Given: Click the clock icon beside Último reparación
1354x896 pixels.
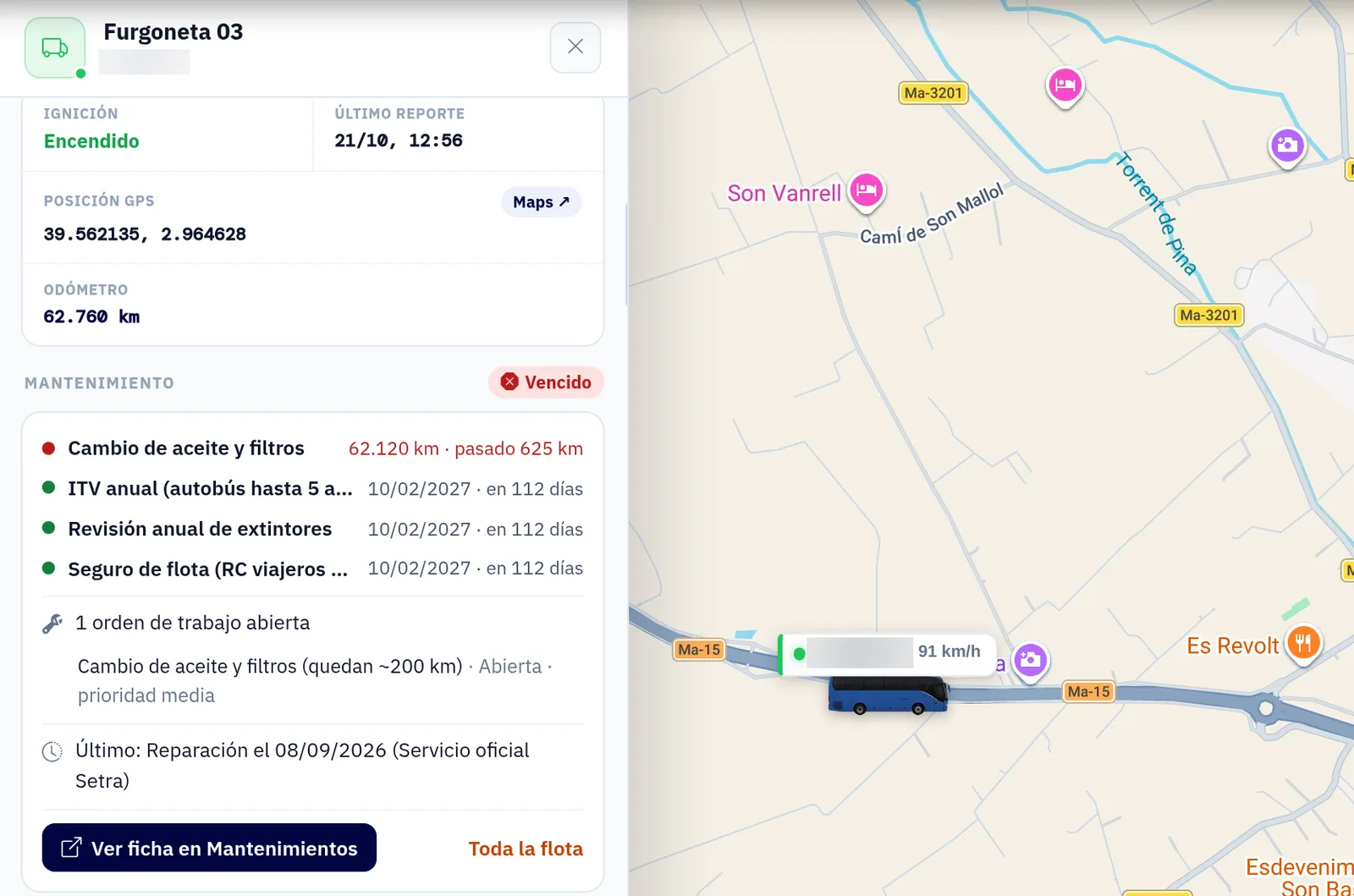Looking at the screenshot, I should click(x=52, y=751).
